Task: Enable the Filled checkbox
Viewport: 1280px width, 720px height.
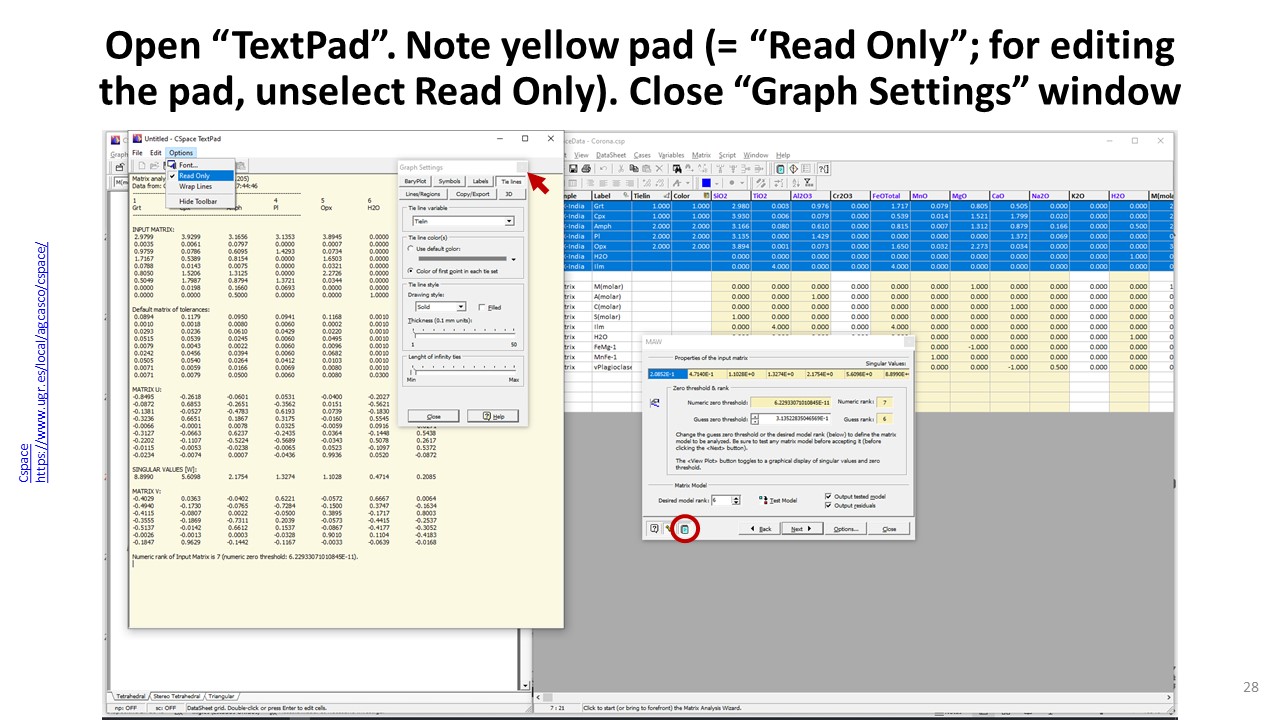Action: (x=482, y=307)
